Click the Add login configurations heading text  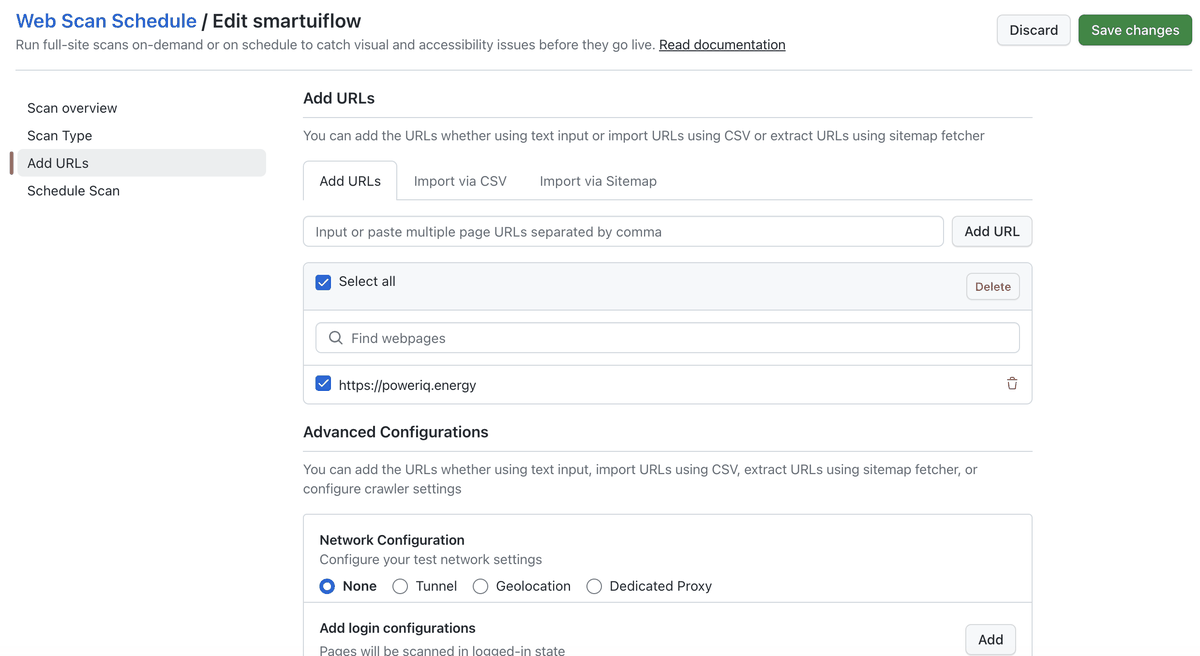[x=397, y=628]
